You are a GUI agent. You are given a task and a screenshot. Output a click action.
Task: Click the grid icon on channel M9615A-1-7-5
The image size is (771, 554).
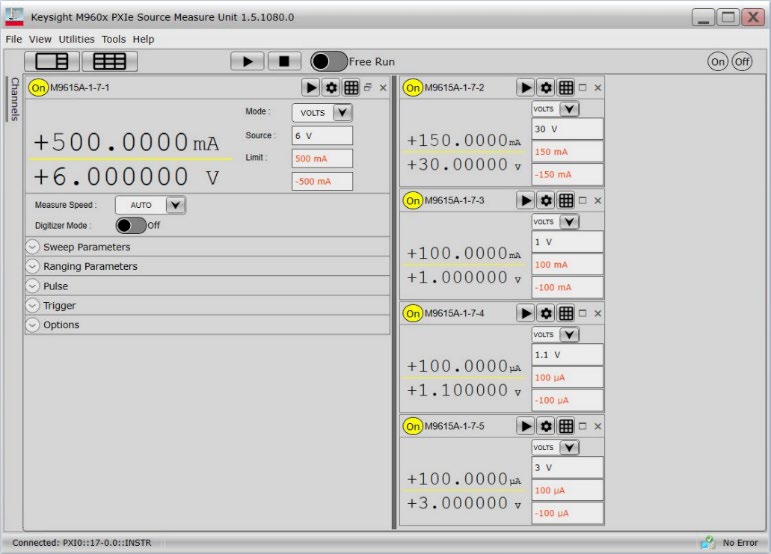tap(566, 427)
